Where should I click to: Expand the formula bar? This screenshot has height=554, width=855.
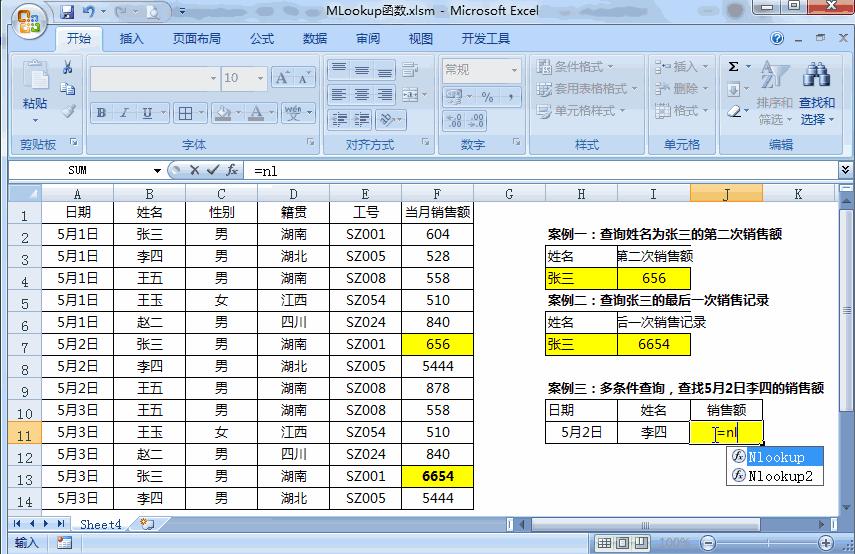click(845, 170)
